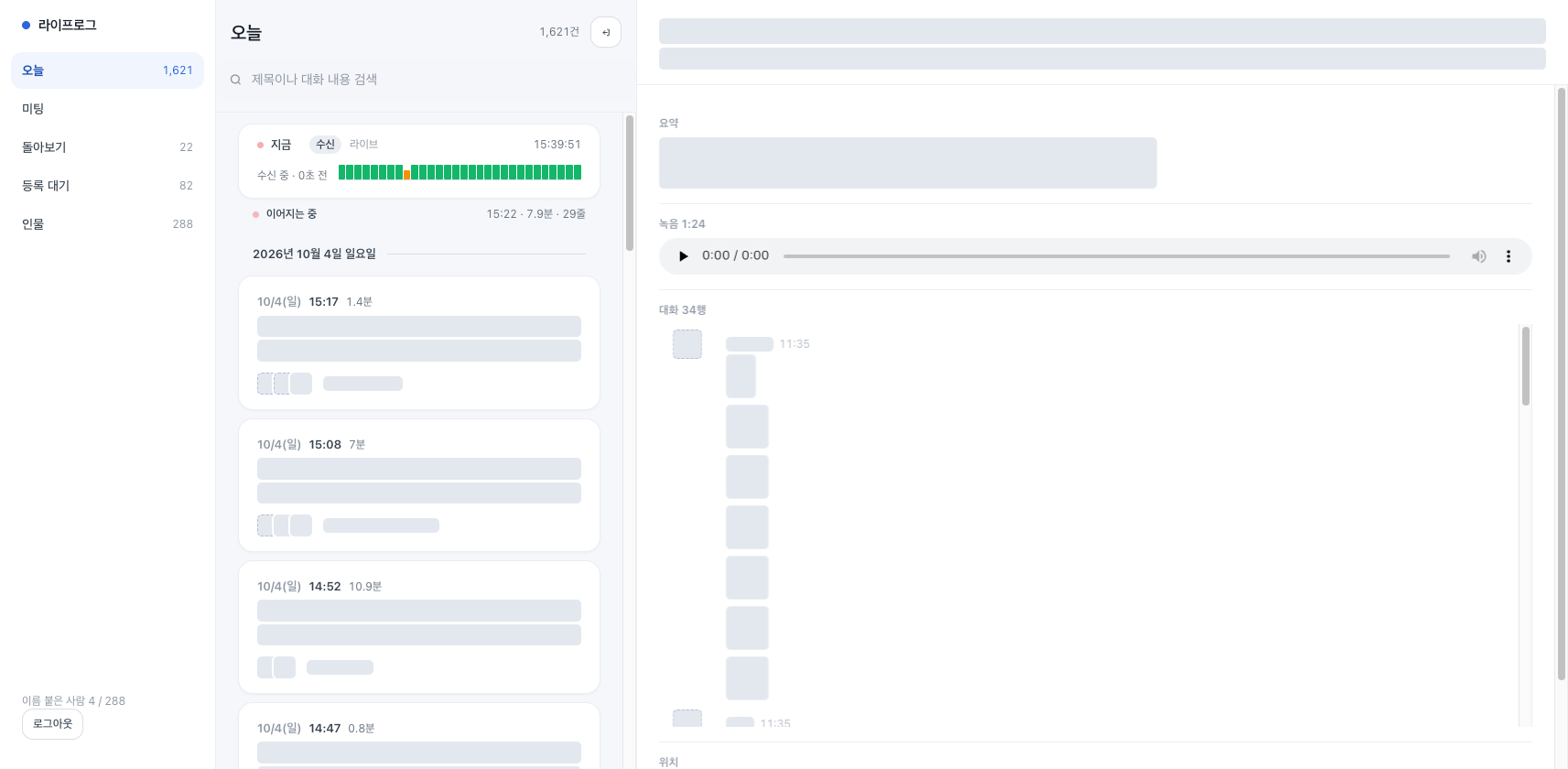Viewport: 1568px width, 769px height.
Task: Click the detail pane outer scrollbar
Action: coord(1562,384)
